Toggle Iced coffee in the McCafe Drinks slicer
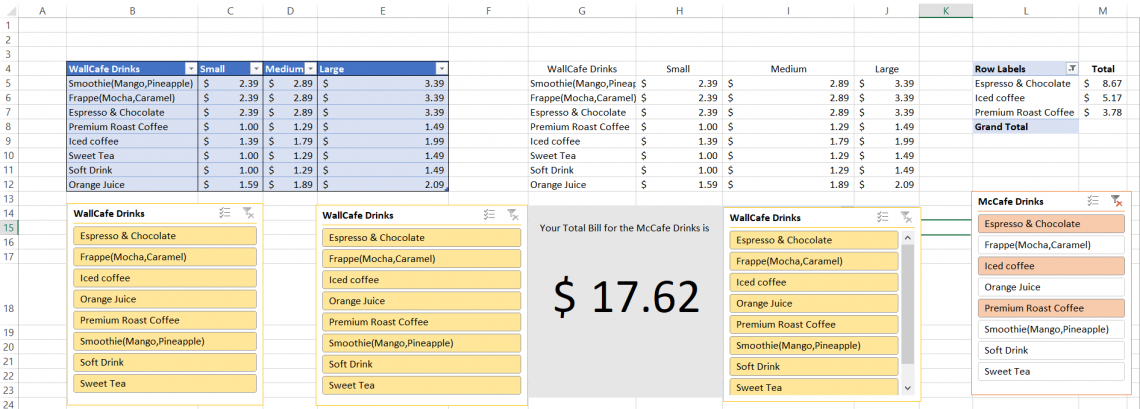 (x=1051, y=266)
